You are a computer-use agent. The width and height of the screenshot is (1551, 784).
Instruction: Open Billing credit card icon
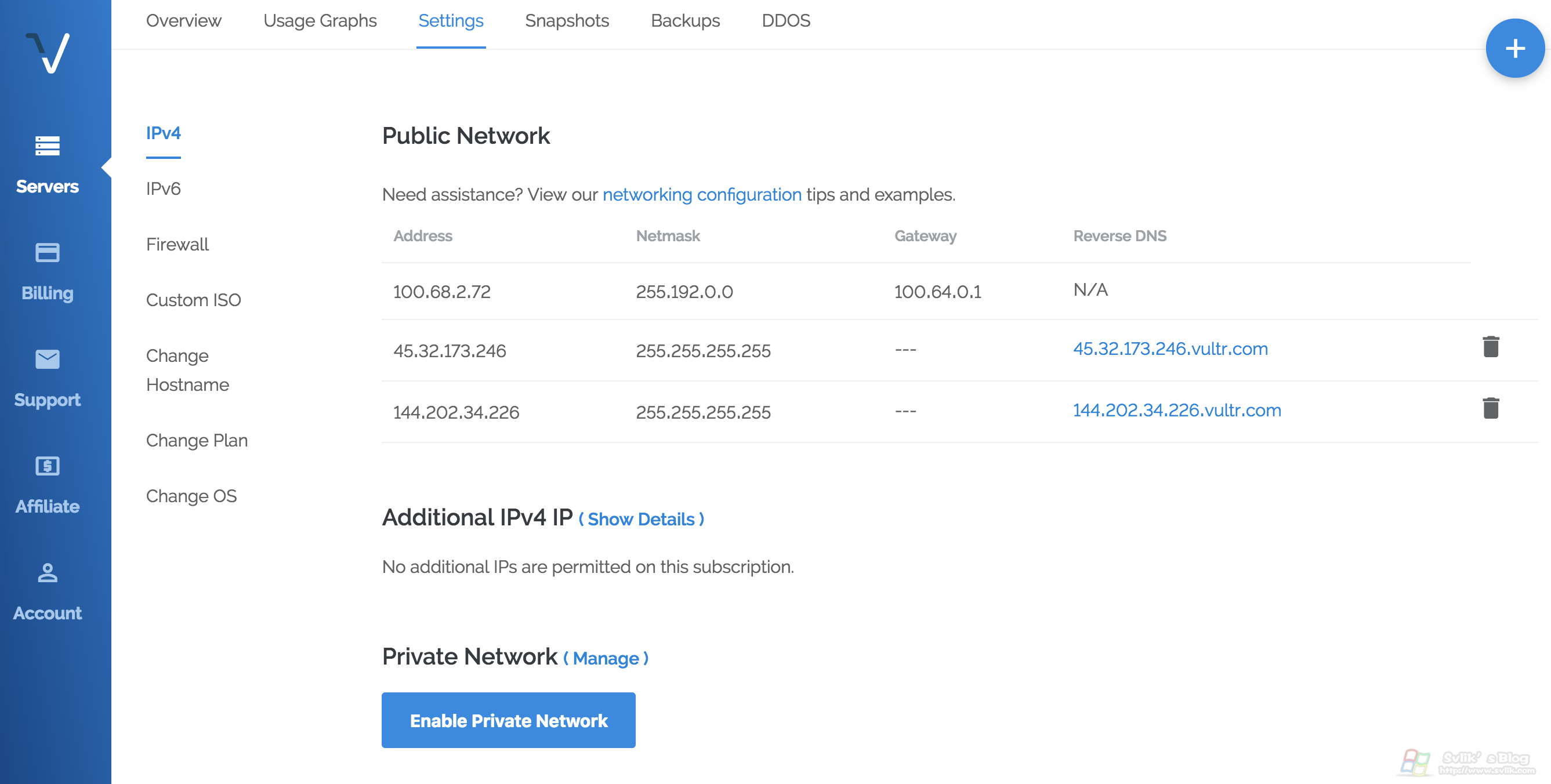click(x=48, y=253)
